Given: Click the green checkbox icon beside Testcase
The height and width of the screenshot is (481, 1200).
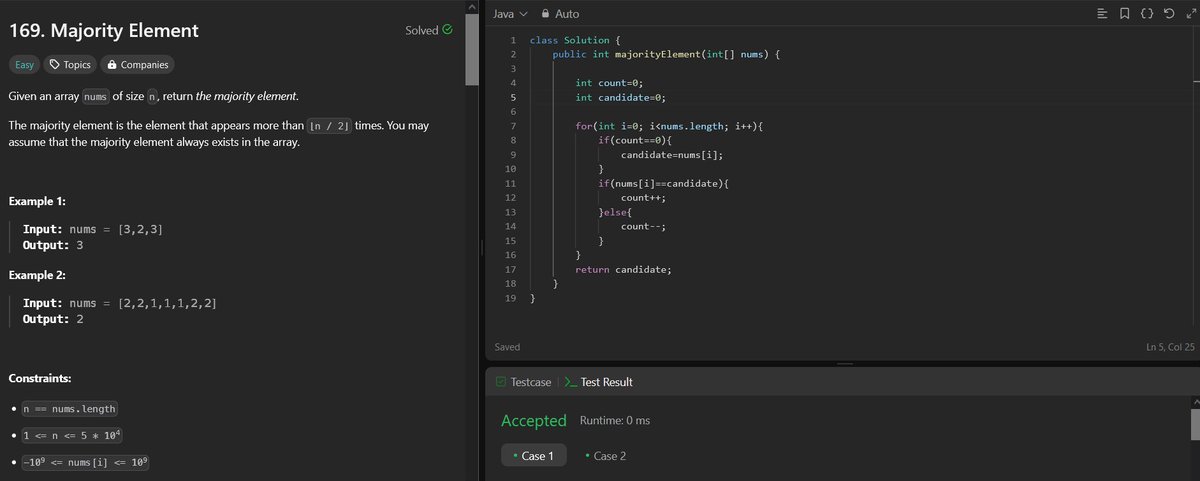Looking at the screenshot, I should pyautogui.click(x=501, y=382).
